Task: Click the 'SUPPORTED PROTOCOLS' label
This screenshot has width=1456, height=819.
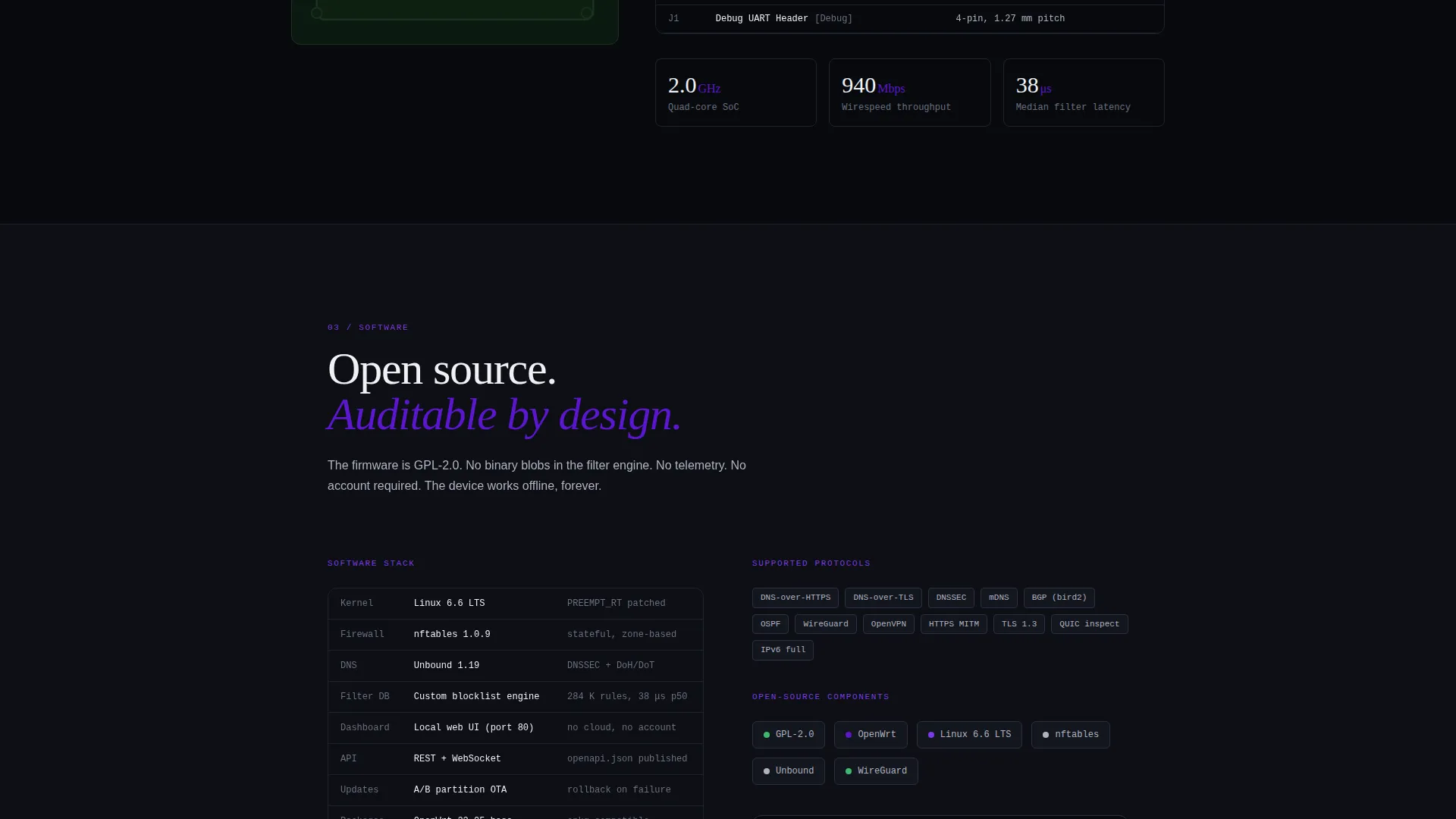Action: 811,563
